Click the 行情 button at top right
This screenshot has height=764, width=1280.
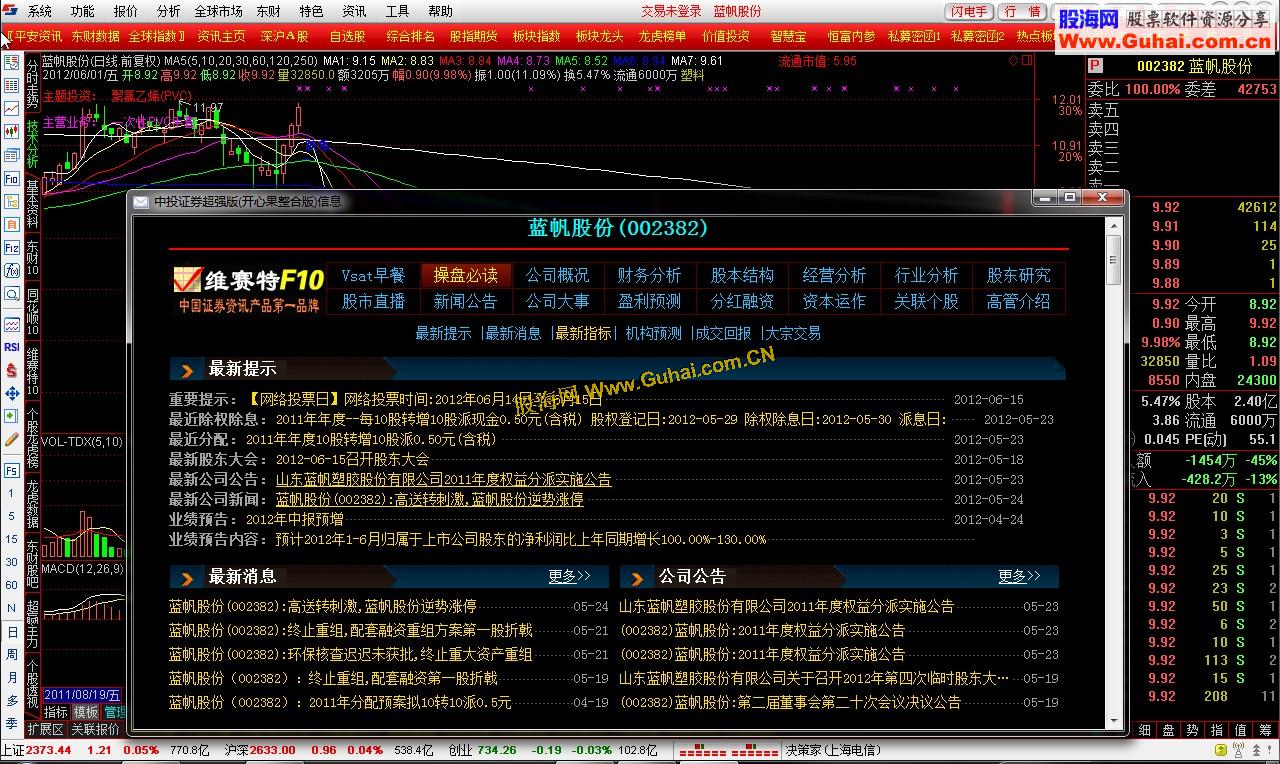1022,11
